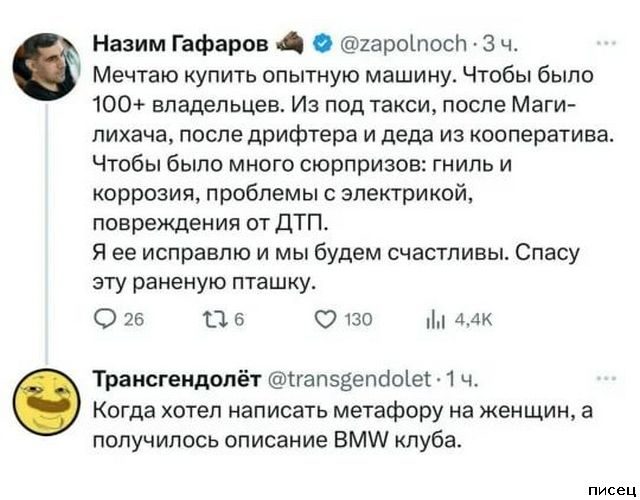Open more options on Назим Гафаров's tweet
This screenshot has height=500, width=640.
(606, 44)
